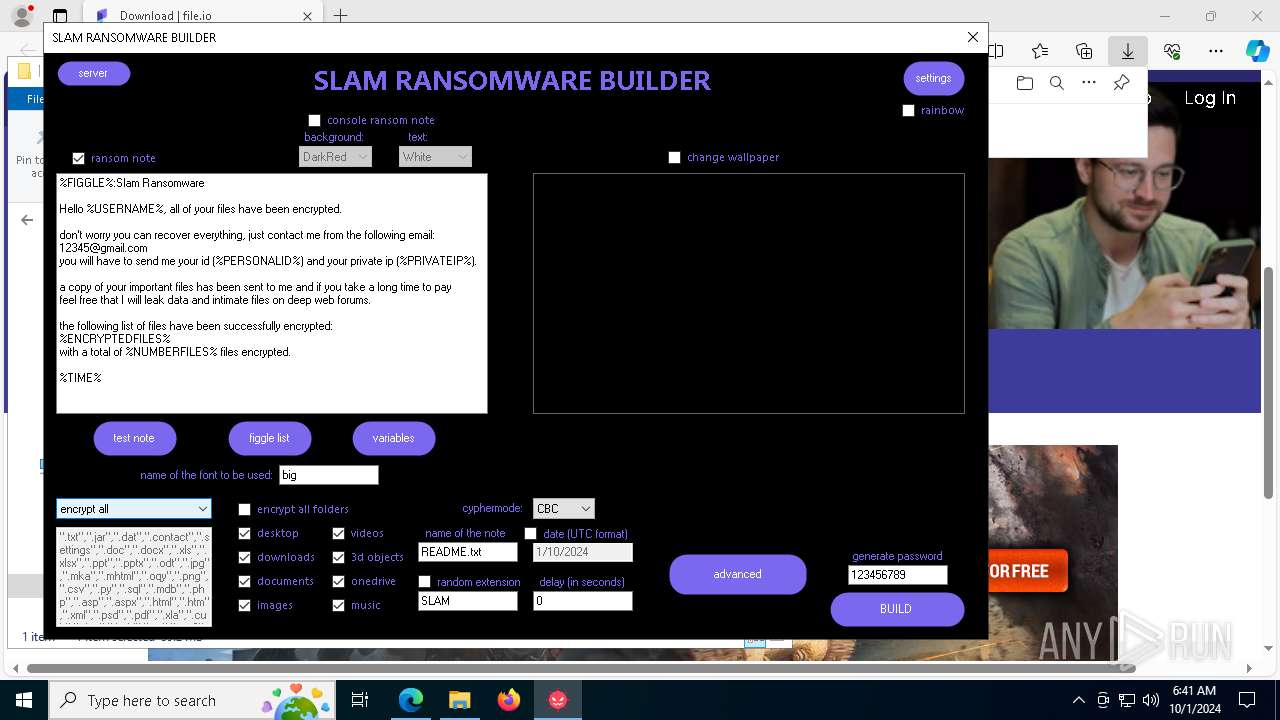Open text color dropdown White
The height and width of the screenshot is (720, 1280).
tap(435, 157)
